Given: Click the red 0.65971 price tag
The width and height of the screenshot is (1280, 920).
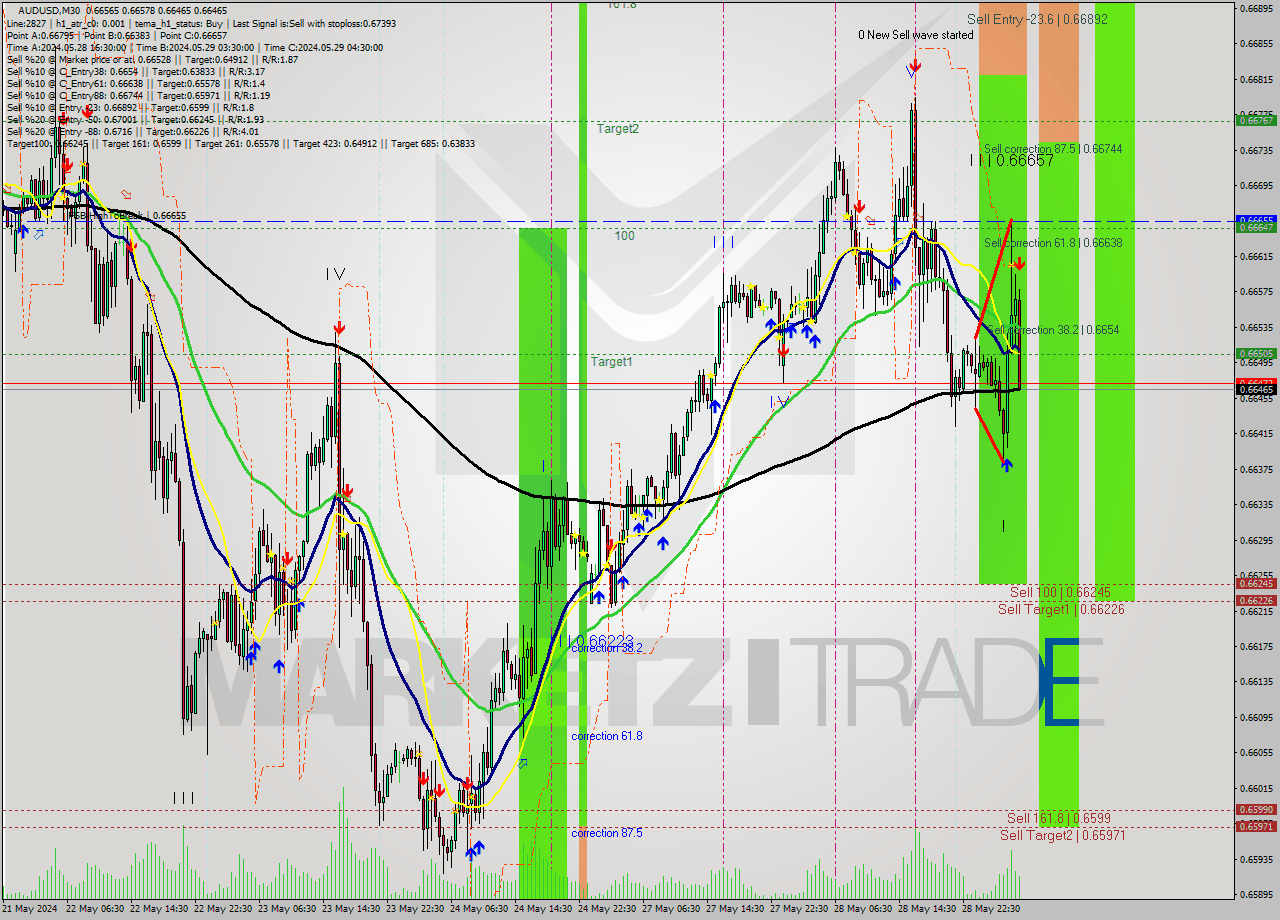Looking at the screenshot, I should pyautogui.click(x=1256, y=826).
